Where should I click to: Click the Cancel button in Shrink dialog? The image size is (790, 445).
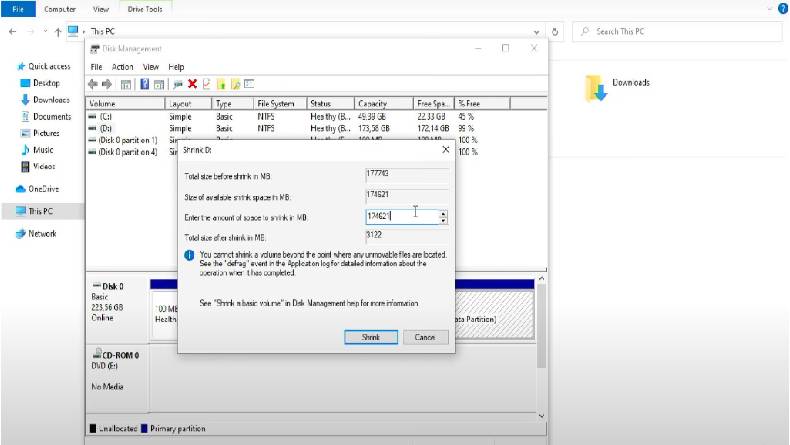tap(425, 337)
